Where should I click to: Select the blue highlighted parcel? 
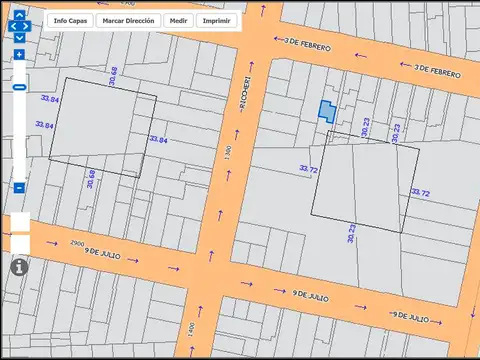[x=327, y=112]
